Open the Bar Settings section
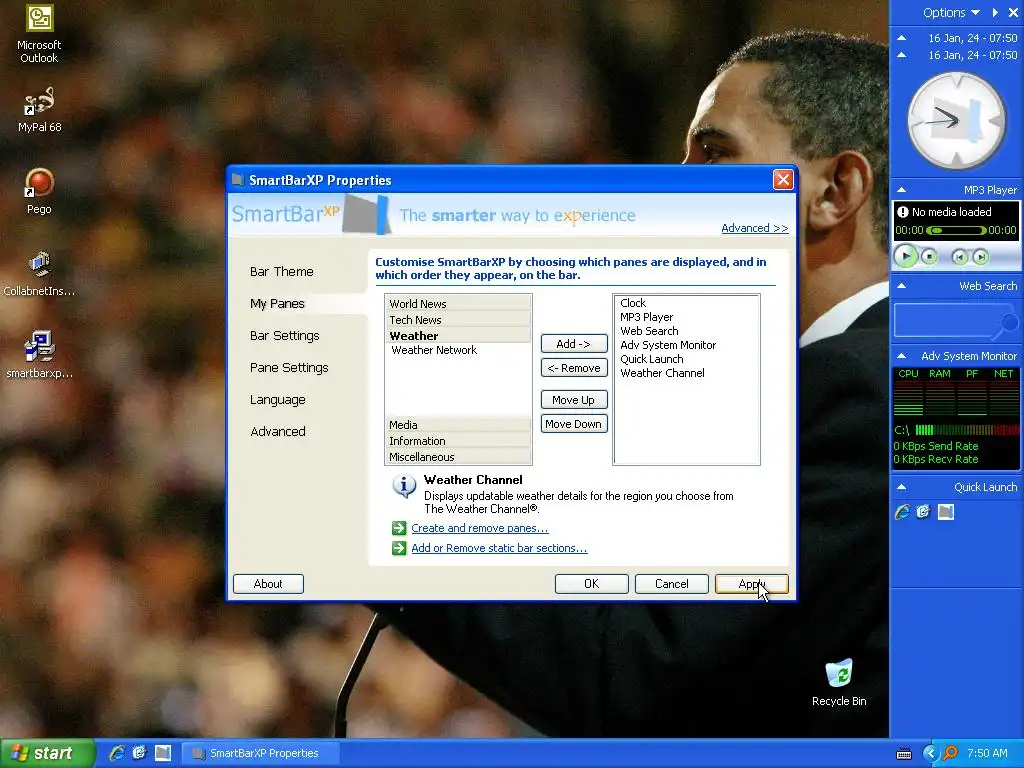1024x768 pixels. pos(285,336)
